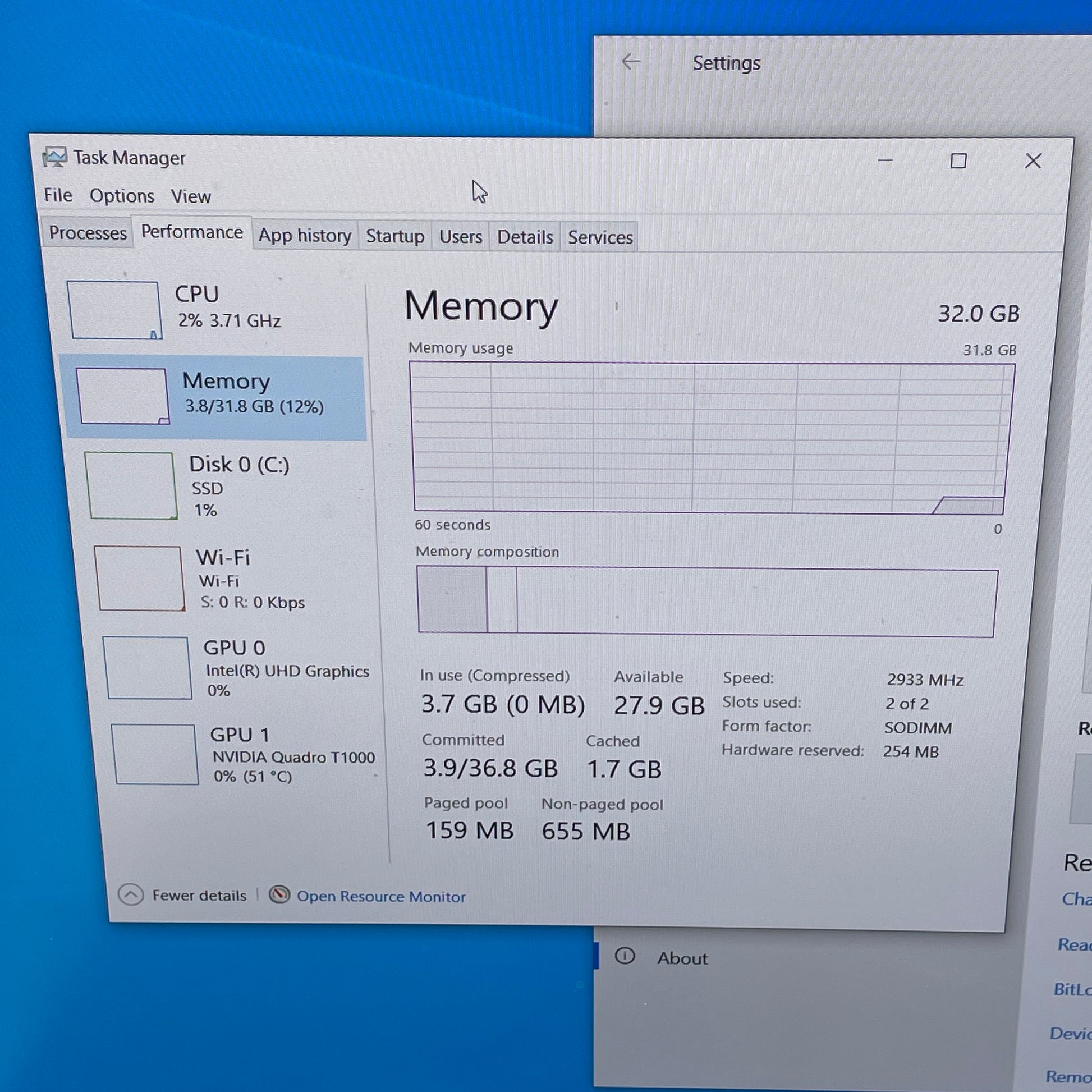Viewport: 1092px width, 1092px height.
Task: Switch to the Processes tab
Action: click(88, 233)
